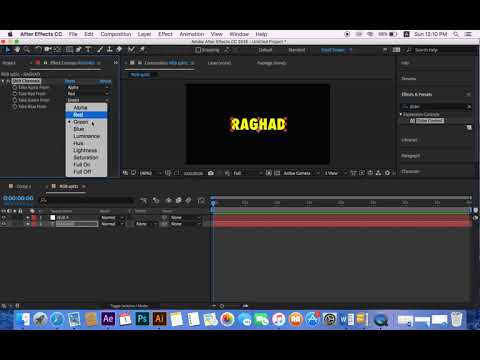
Task: Select the Eraser tool
Action: pos(119,50)
